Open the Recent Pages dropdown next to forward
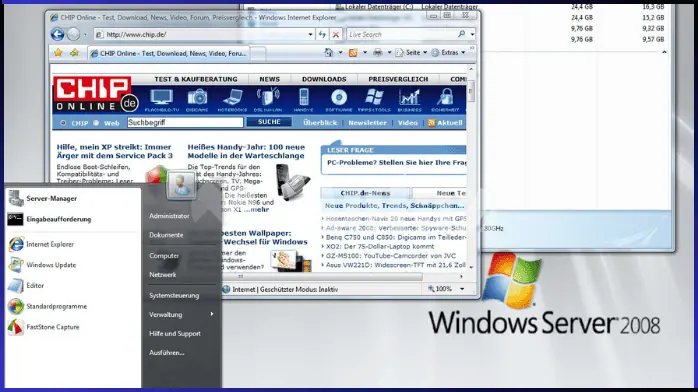 85,34
